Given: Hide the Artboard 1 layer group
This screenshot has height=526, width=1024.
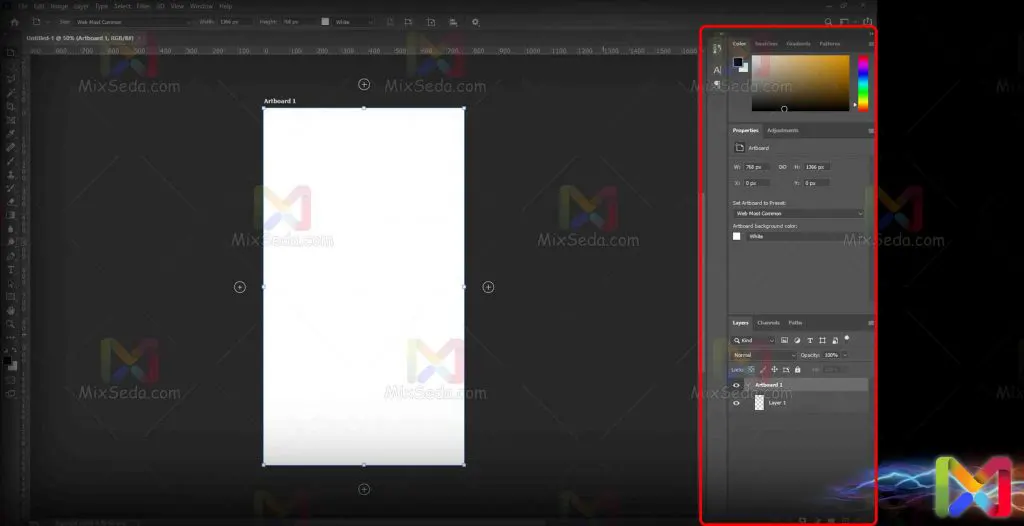Looking at the screenshot, I should click(x=737, y=385).
